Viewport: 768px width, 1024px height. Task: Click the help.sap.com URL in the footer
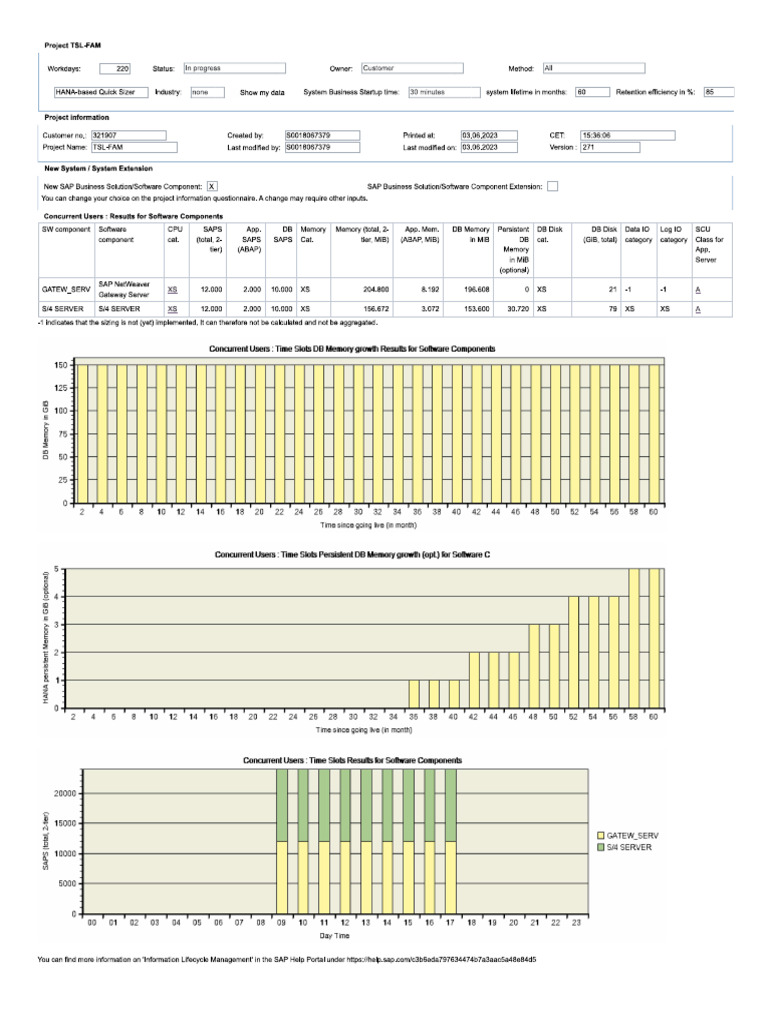click(x=441, y=959)
